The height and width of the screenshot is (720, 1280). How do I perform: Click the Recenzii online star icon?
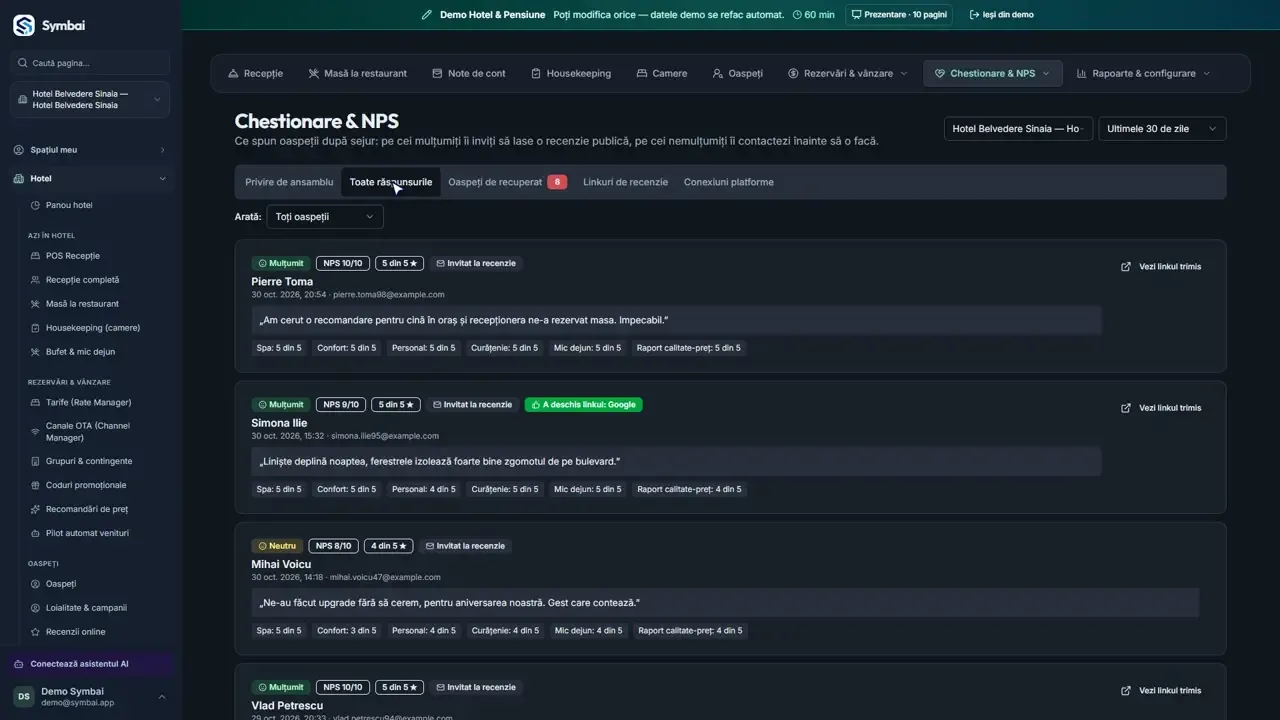[36, 632]
